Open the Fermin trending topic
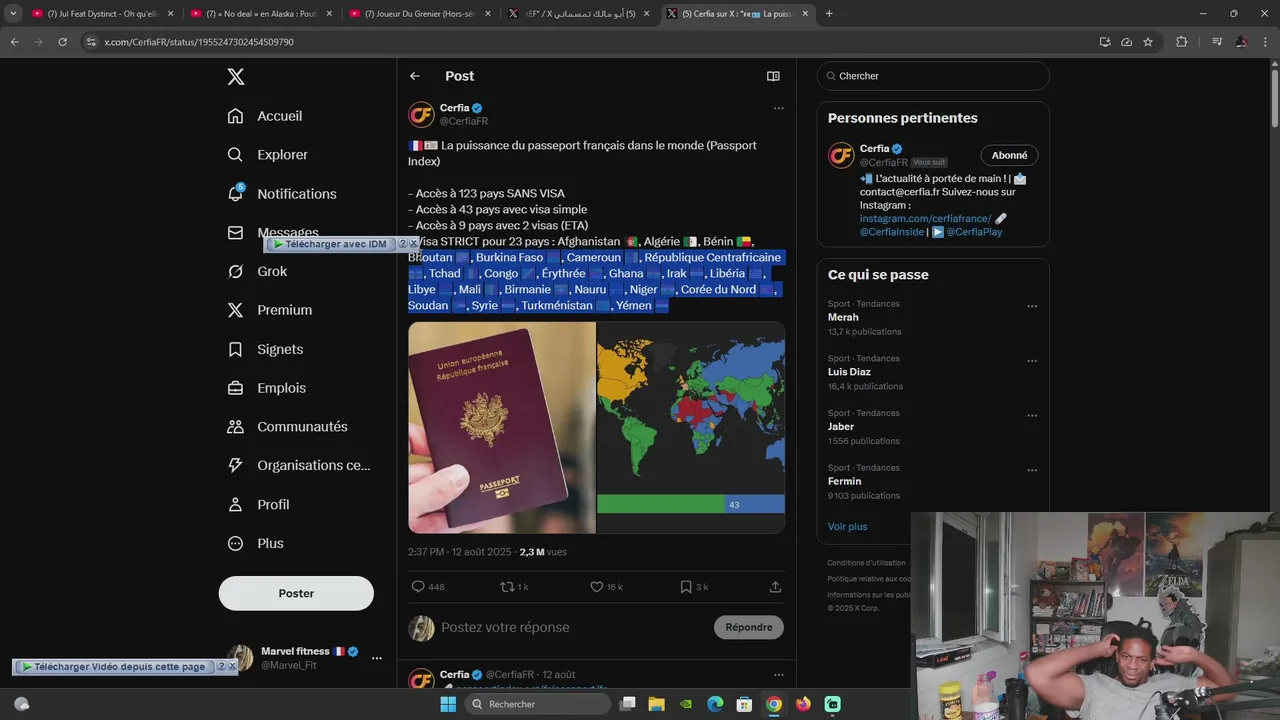The width and height of the screenshot is (1280, 720). [x=845, y=481]
